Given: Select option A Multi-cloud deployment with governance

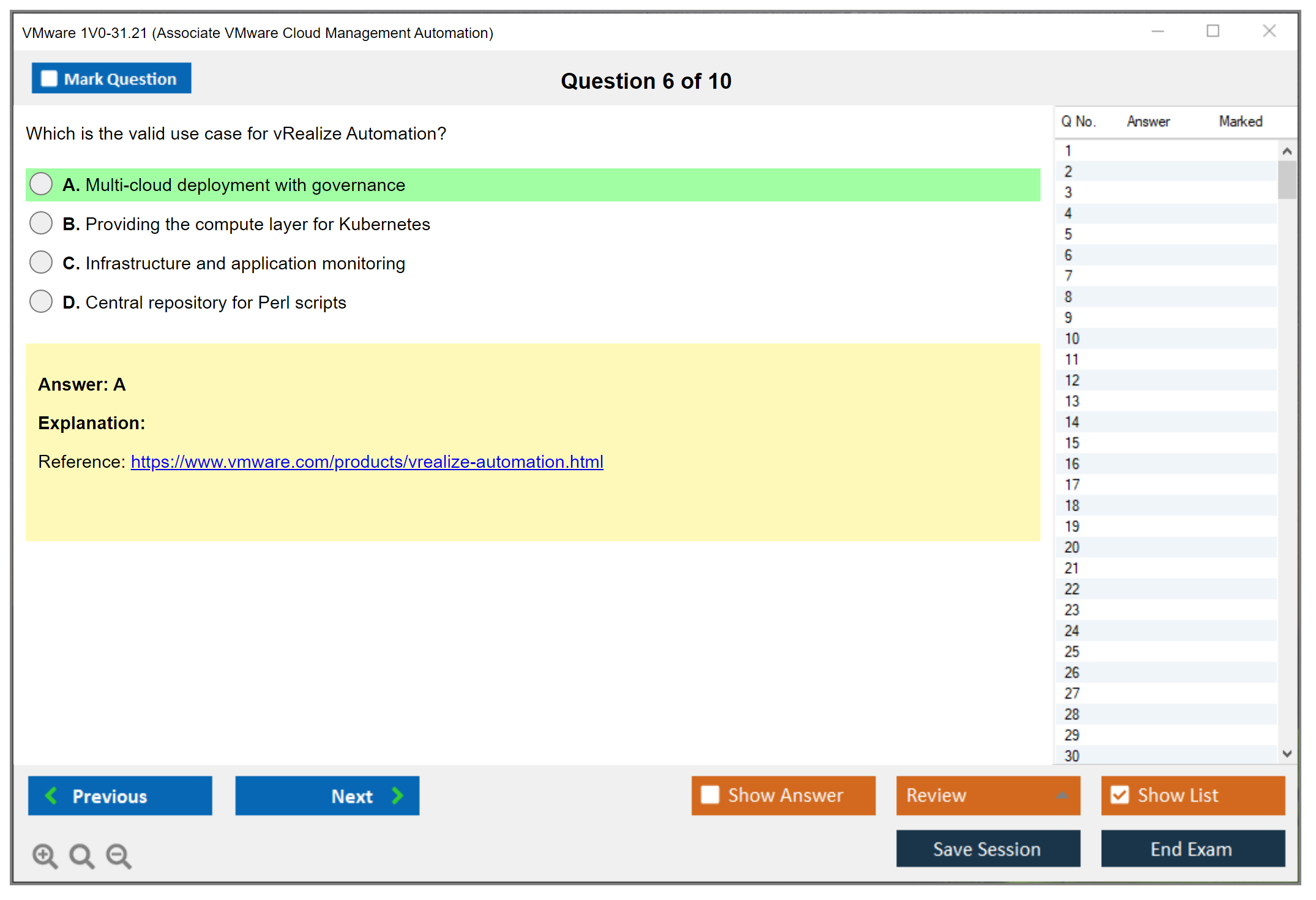Looking at the screenshot, I should point(41,184).
